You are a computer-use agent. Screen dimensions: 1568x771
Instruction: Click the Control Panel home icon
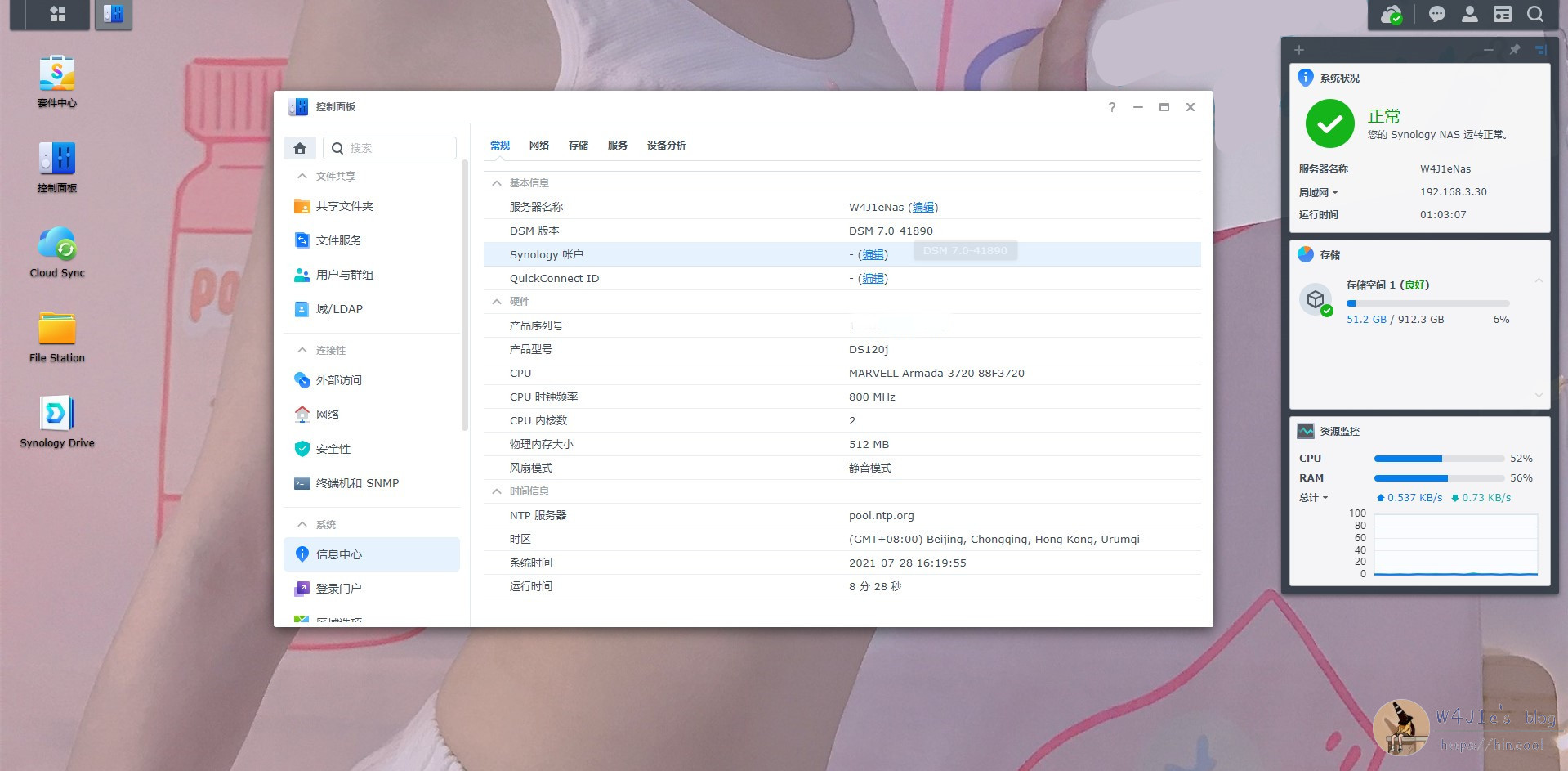point(300,148)
